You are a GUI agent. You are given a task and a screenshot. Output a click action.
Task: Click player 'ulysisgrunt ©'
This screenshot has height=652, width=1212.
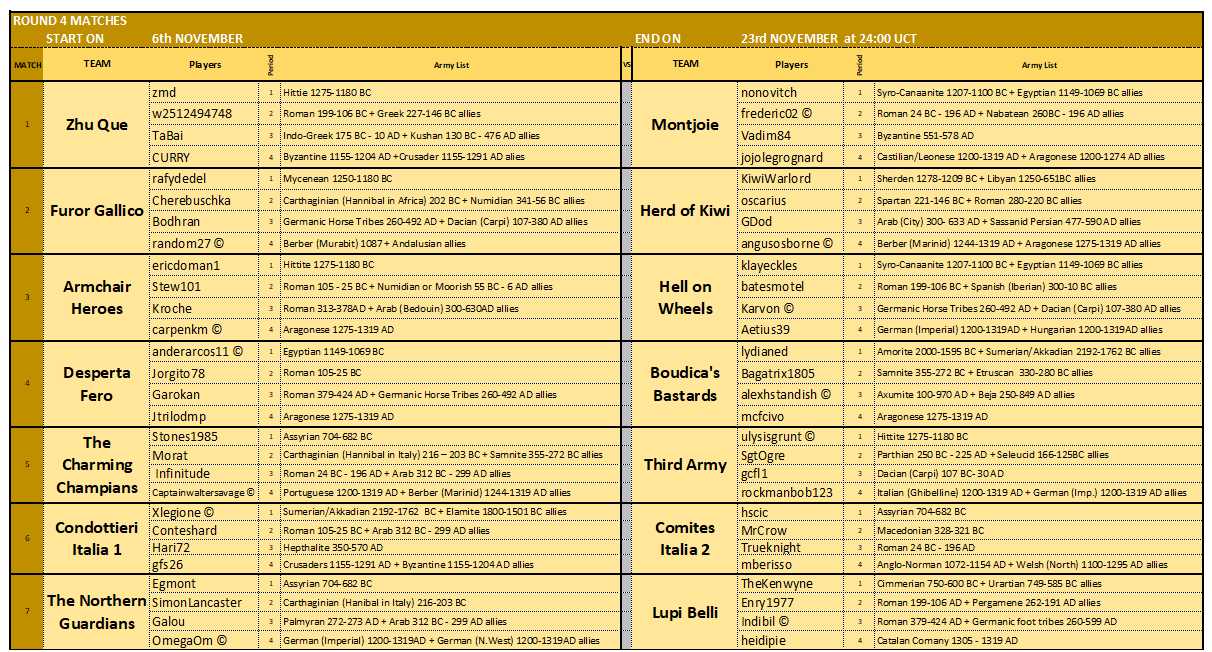tap(778, 437)
